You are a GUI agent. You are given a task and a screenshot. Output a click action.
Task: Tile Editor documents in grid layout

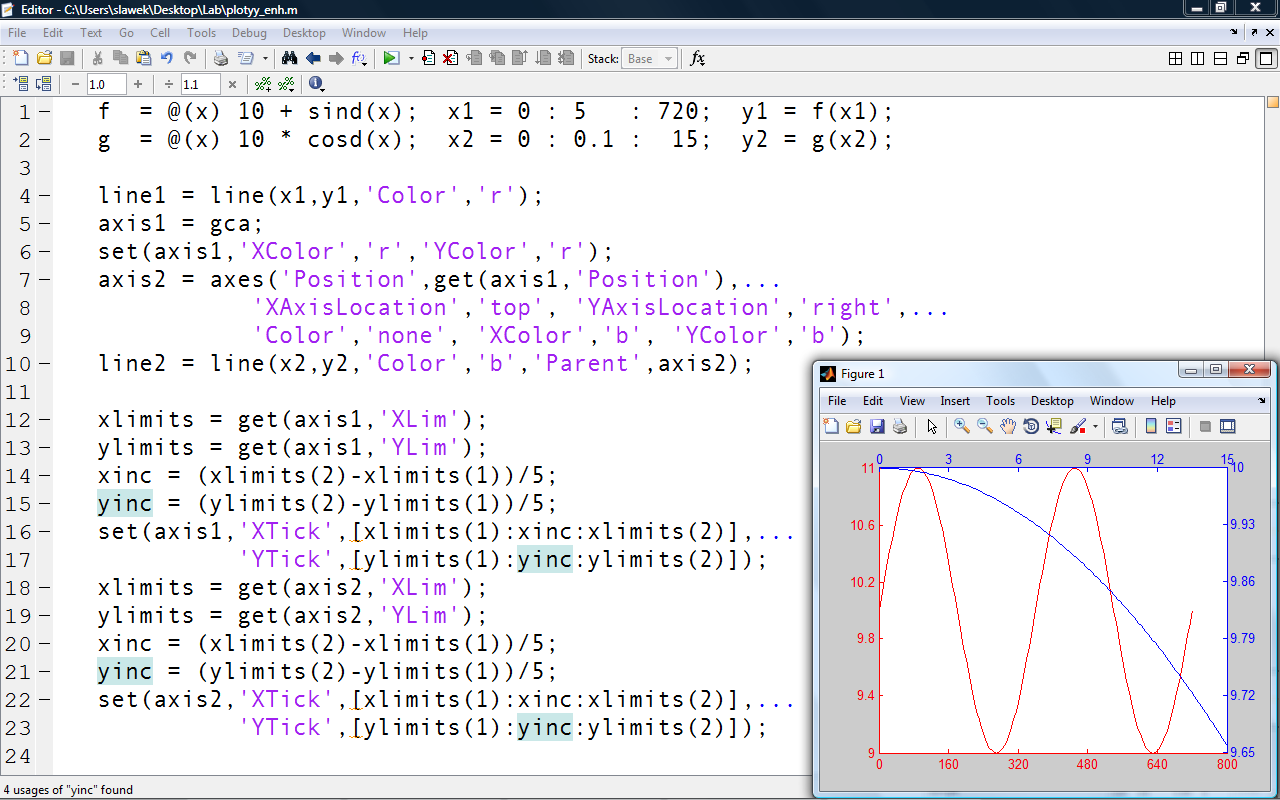[x=1176, y=58]
